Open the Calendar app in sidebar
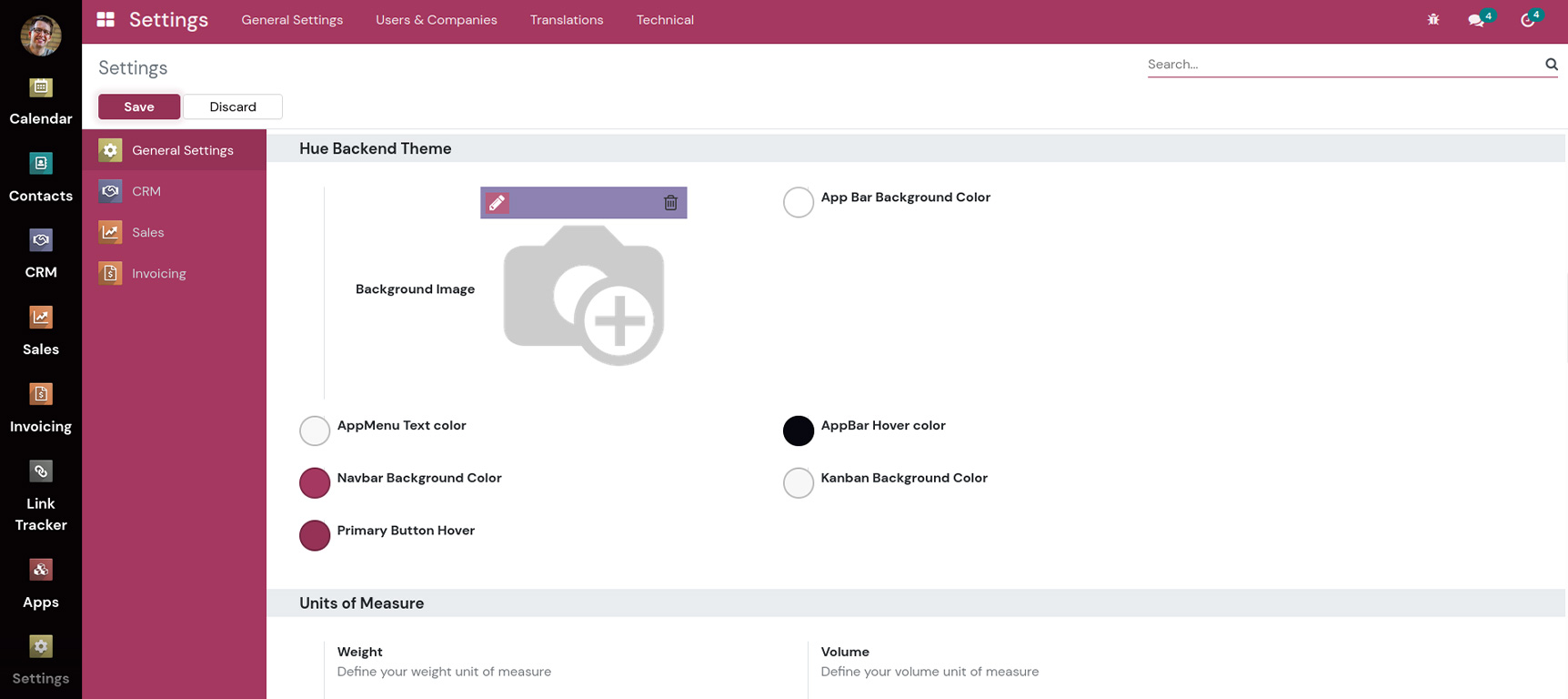 click(x=41, y=101)
